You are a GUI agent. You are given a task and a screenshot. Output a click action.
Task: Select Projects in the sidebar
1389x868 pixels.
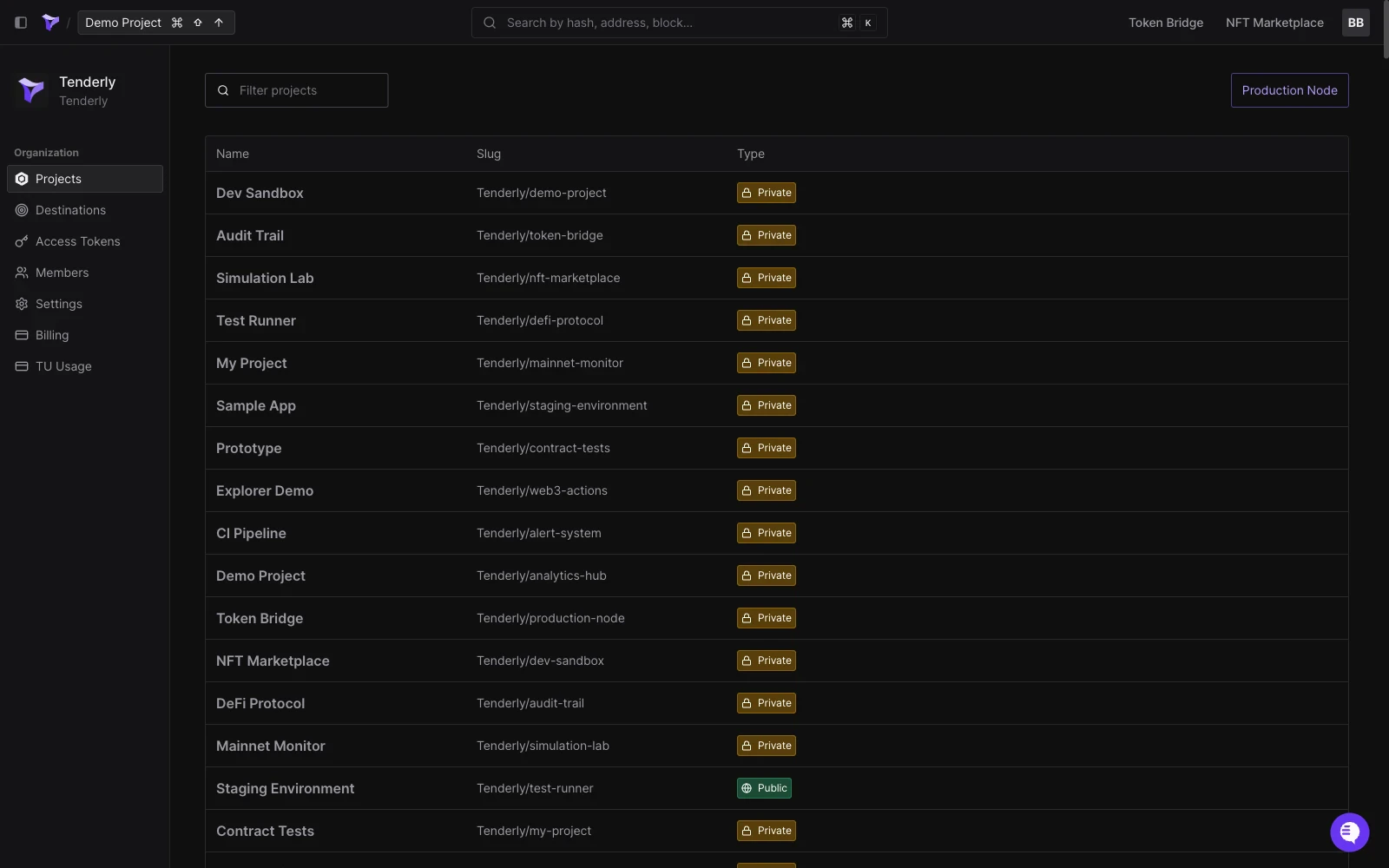(x=85, y=179)
